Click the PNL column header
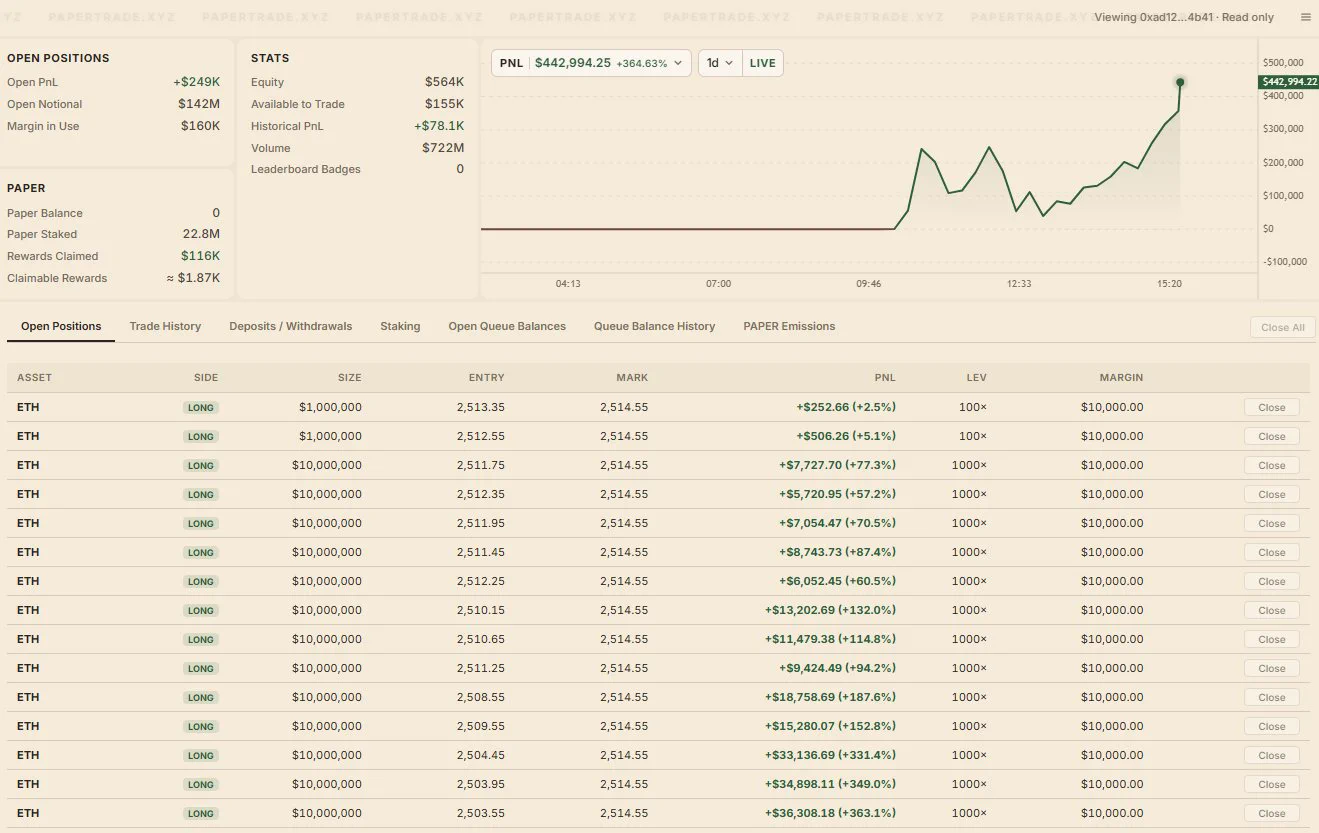 point(884,378)
